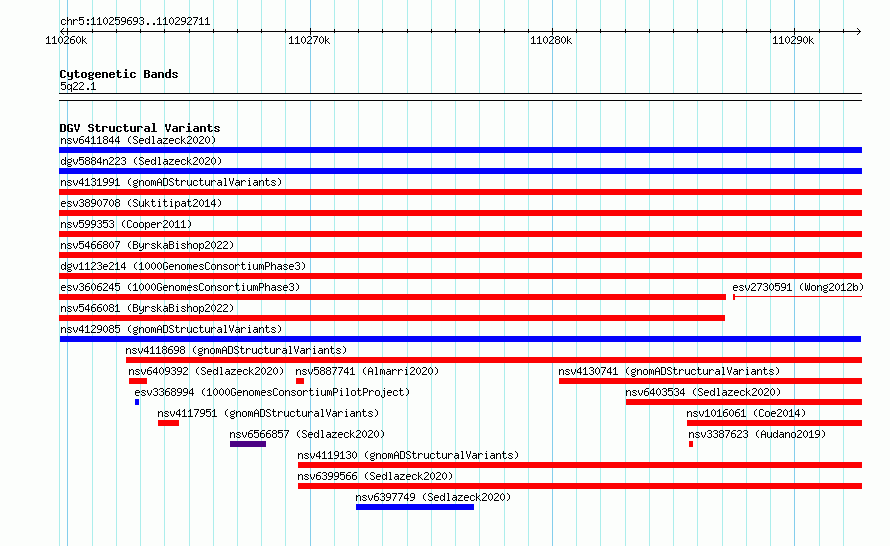The image size is (890, 546).
Task: Select the Cytogenetic Bands track title
Action: click(x=119, y=74)
